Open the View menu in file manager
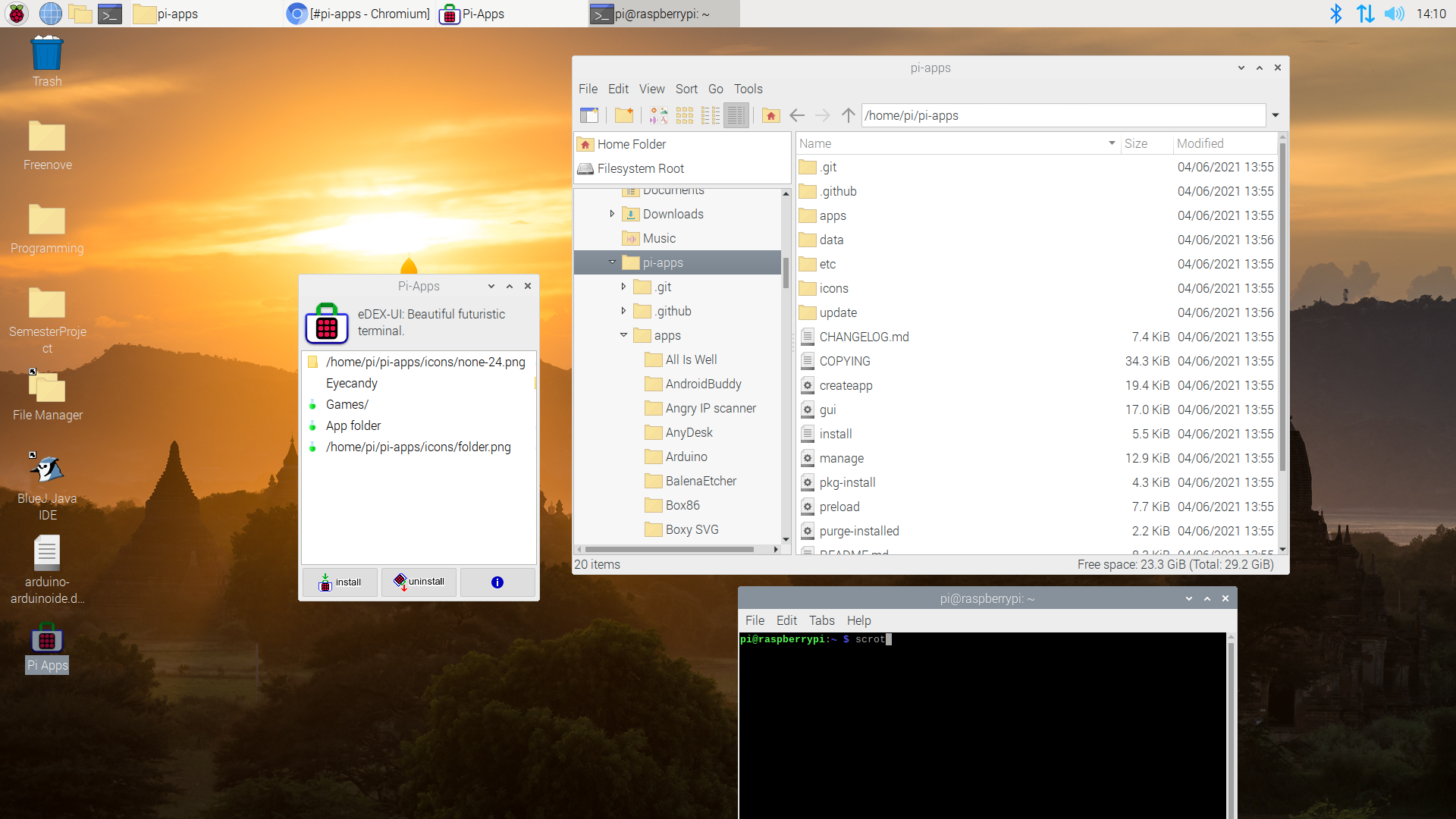The height and width of the screenshot is (819, 1456). [651, 89]
